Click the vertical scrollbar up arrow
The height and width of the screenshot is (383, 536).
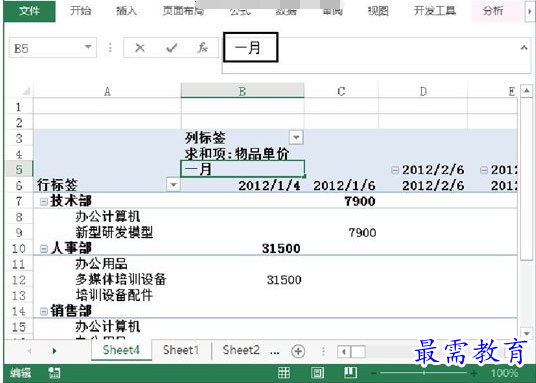pyautogui.click(x=526, y=91)
